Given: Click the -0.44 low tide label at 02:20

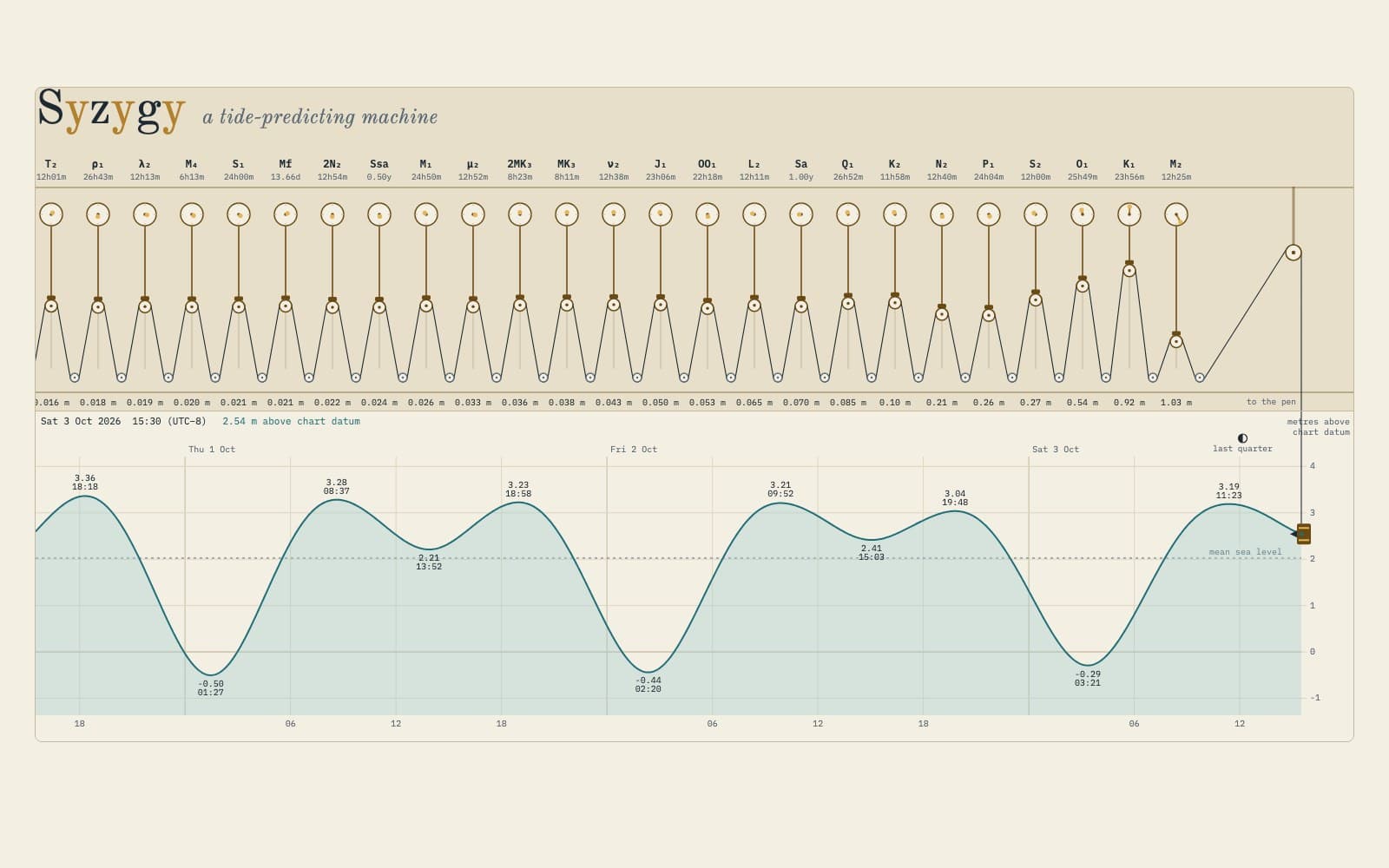Looking at the screenshot, I should pyautogui.click(x=648, y=685).
